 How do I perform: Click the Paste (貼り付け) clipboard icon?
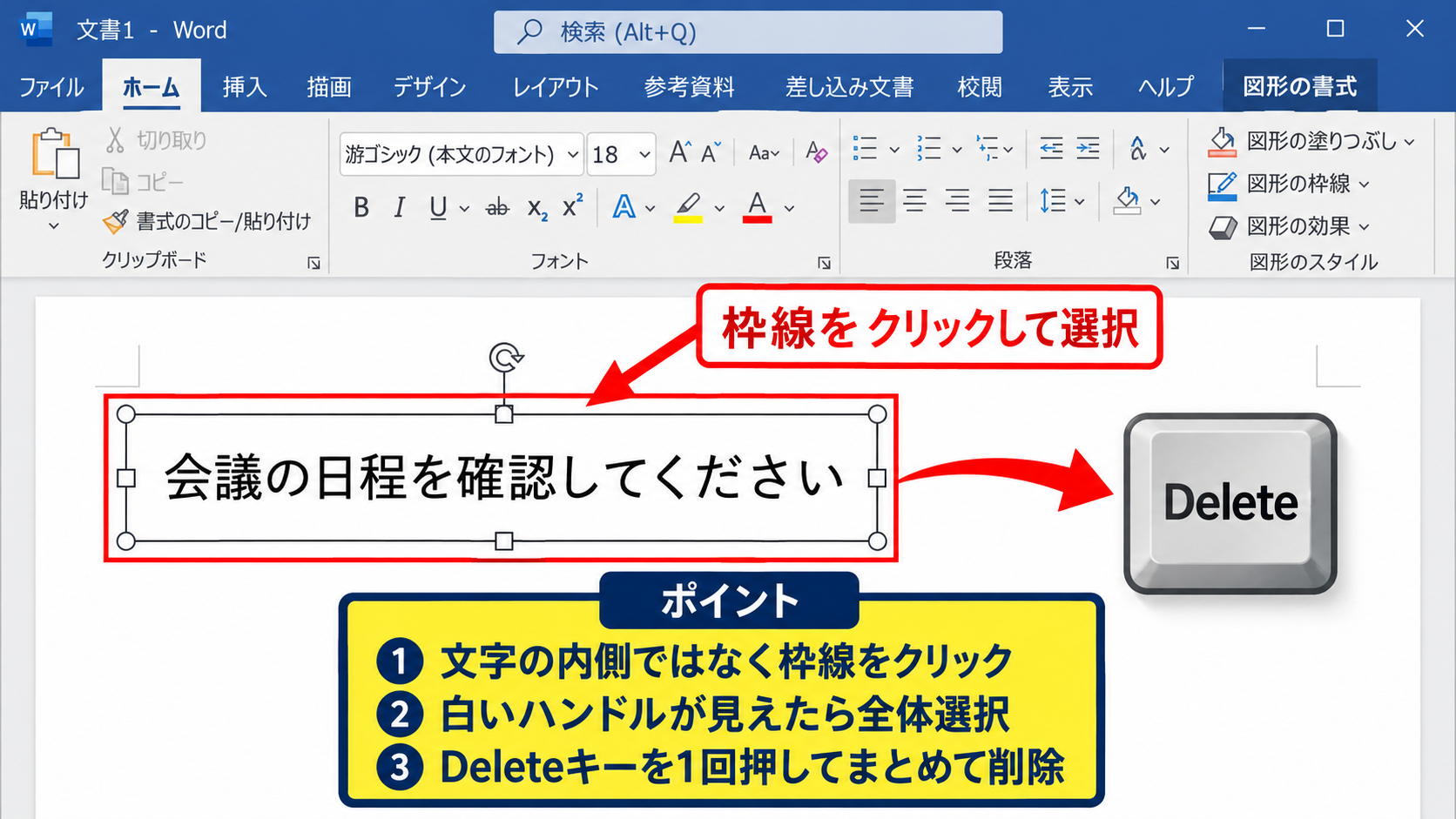55,154
